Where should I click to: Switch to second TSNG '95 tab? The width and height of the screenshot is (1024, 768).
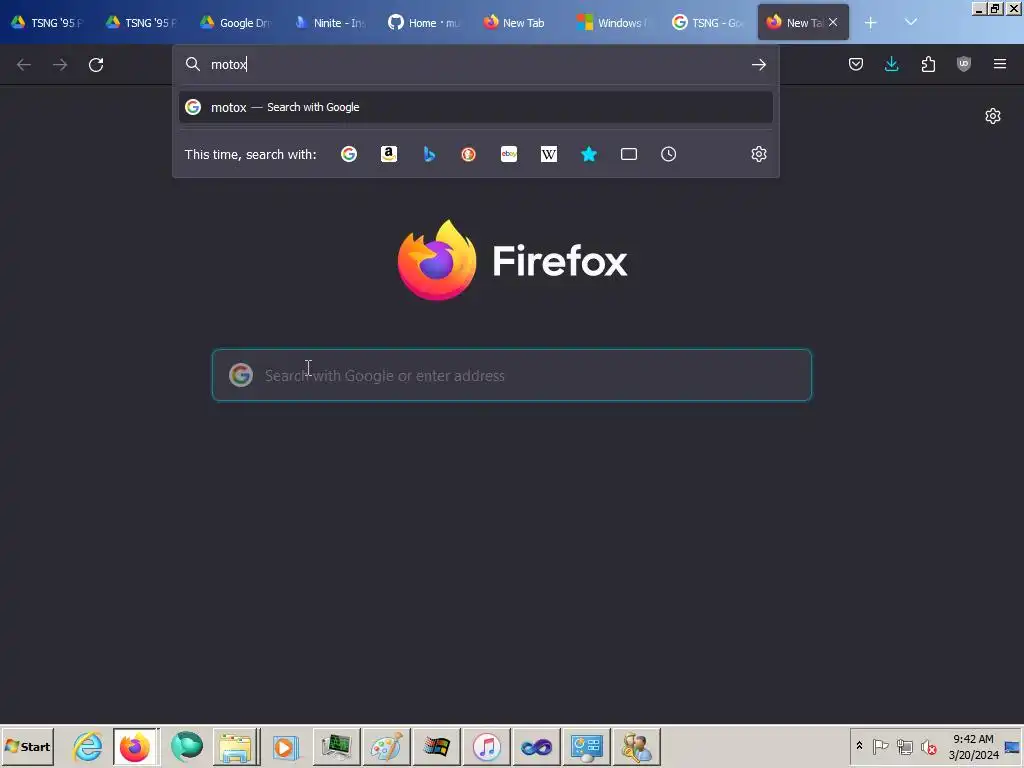[141, 23]
